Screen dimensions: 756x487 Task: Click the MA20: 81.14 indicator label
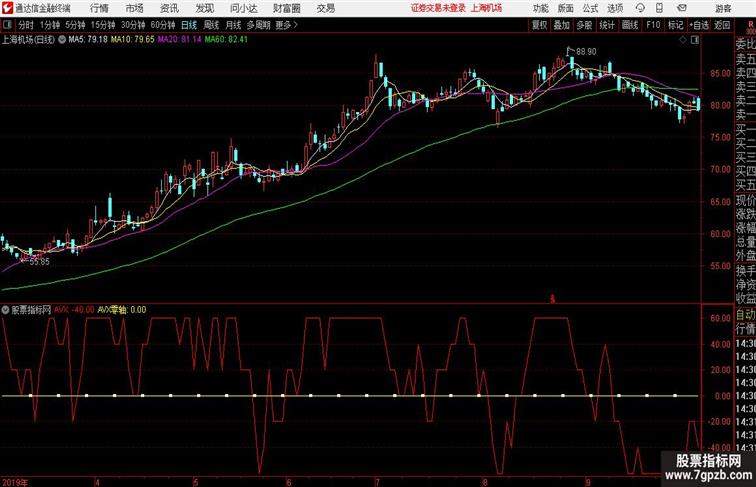click(179, 40)
